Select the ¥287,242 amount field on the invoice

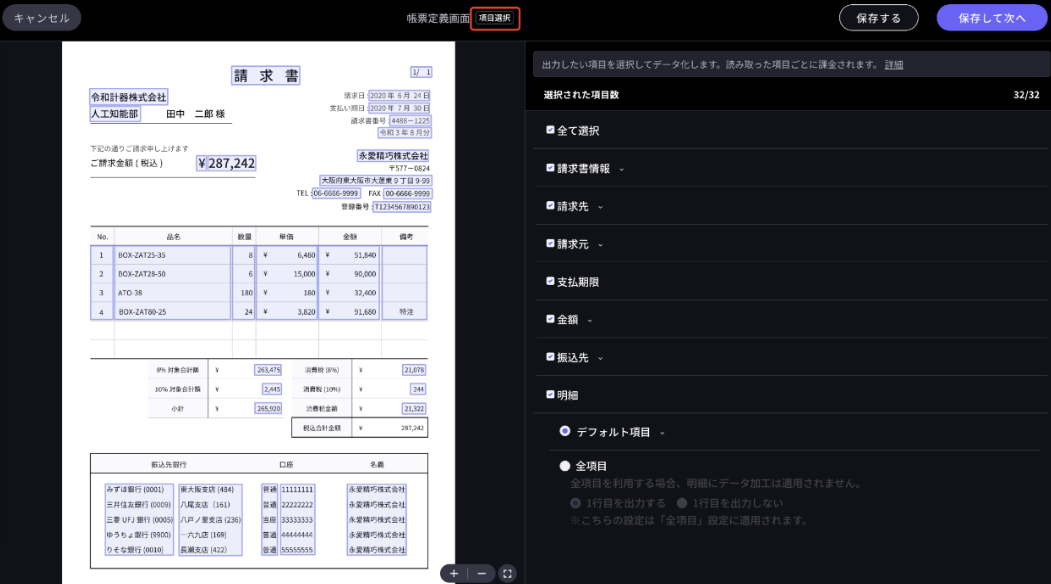(226, 163)
